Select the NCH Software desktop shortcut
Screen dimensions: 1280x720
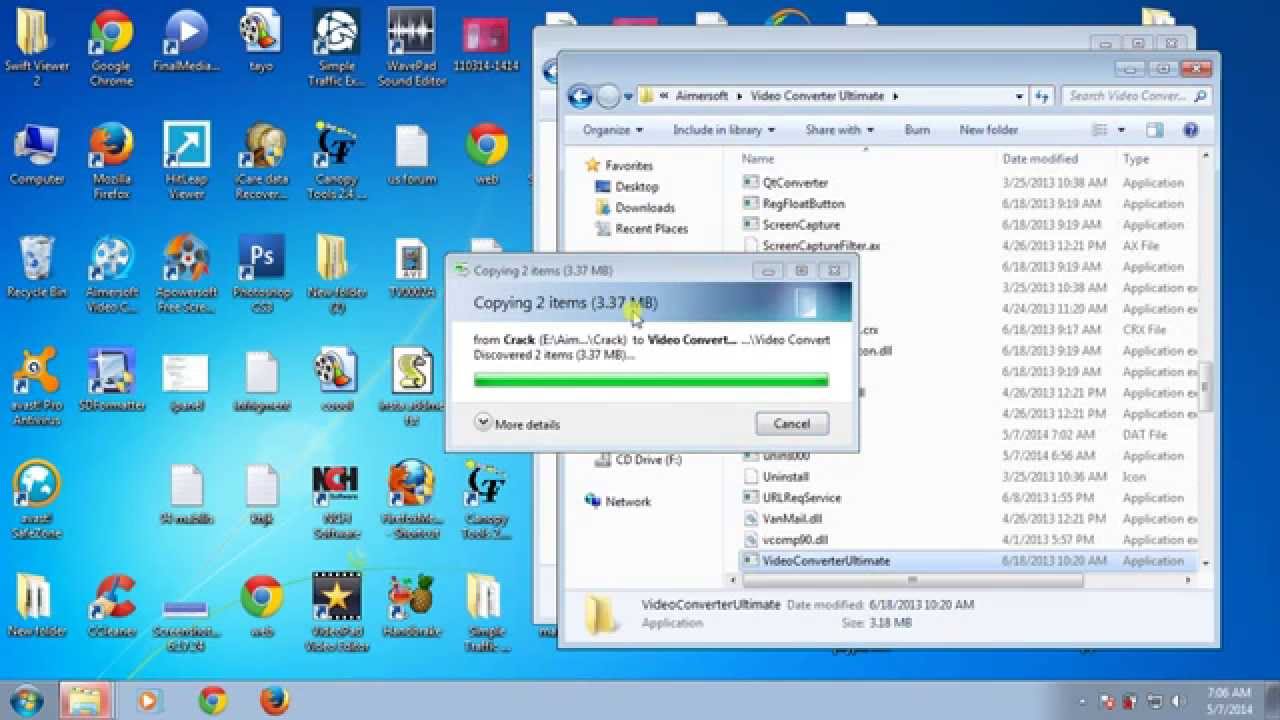point(336,501)
